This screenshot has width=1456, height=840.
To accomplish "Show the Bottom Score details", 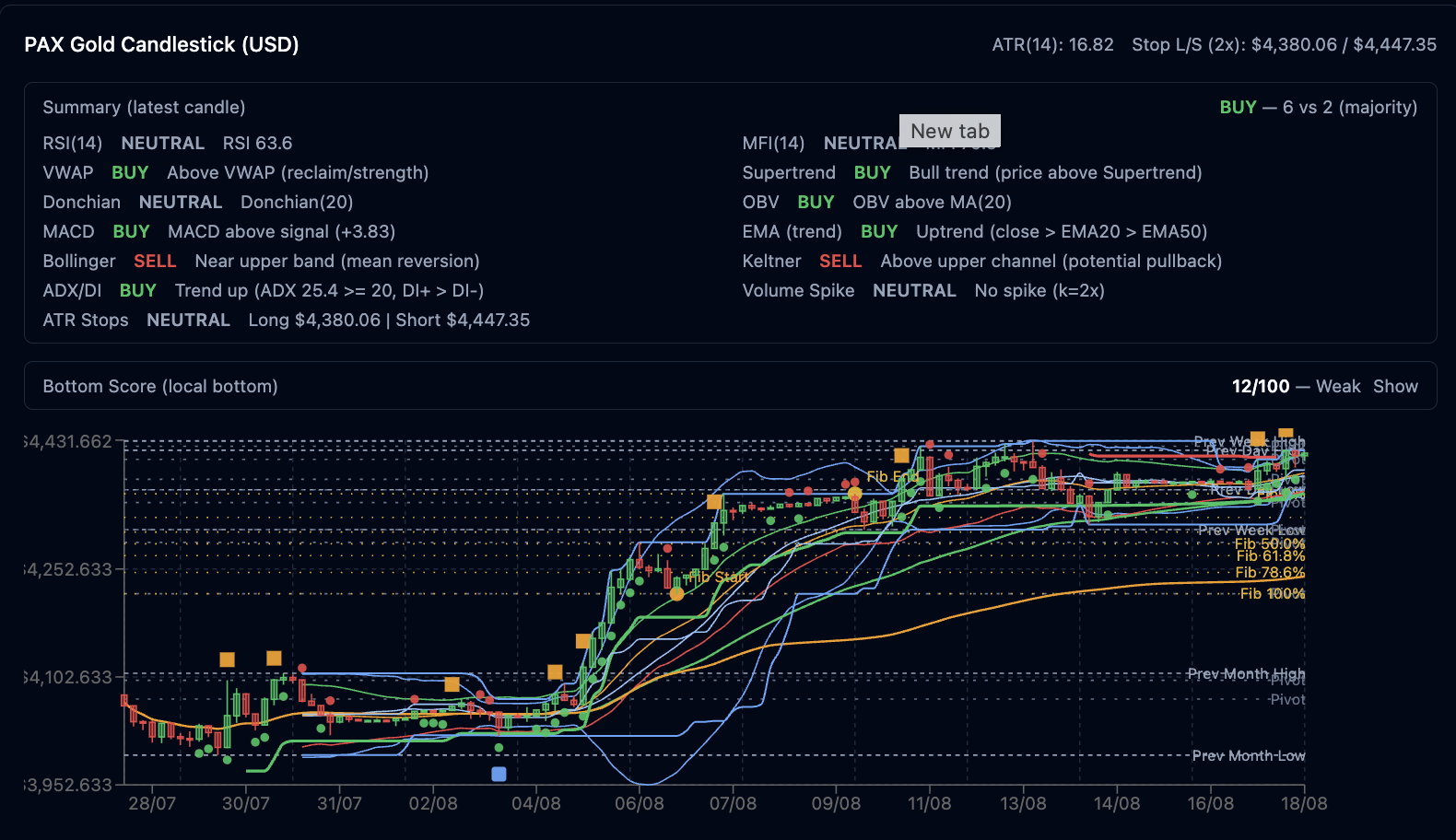I will coord(1395,386).
